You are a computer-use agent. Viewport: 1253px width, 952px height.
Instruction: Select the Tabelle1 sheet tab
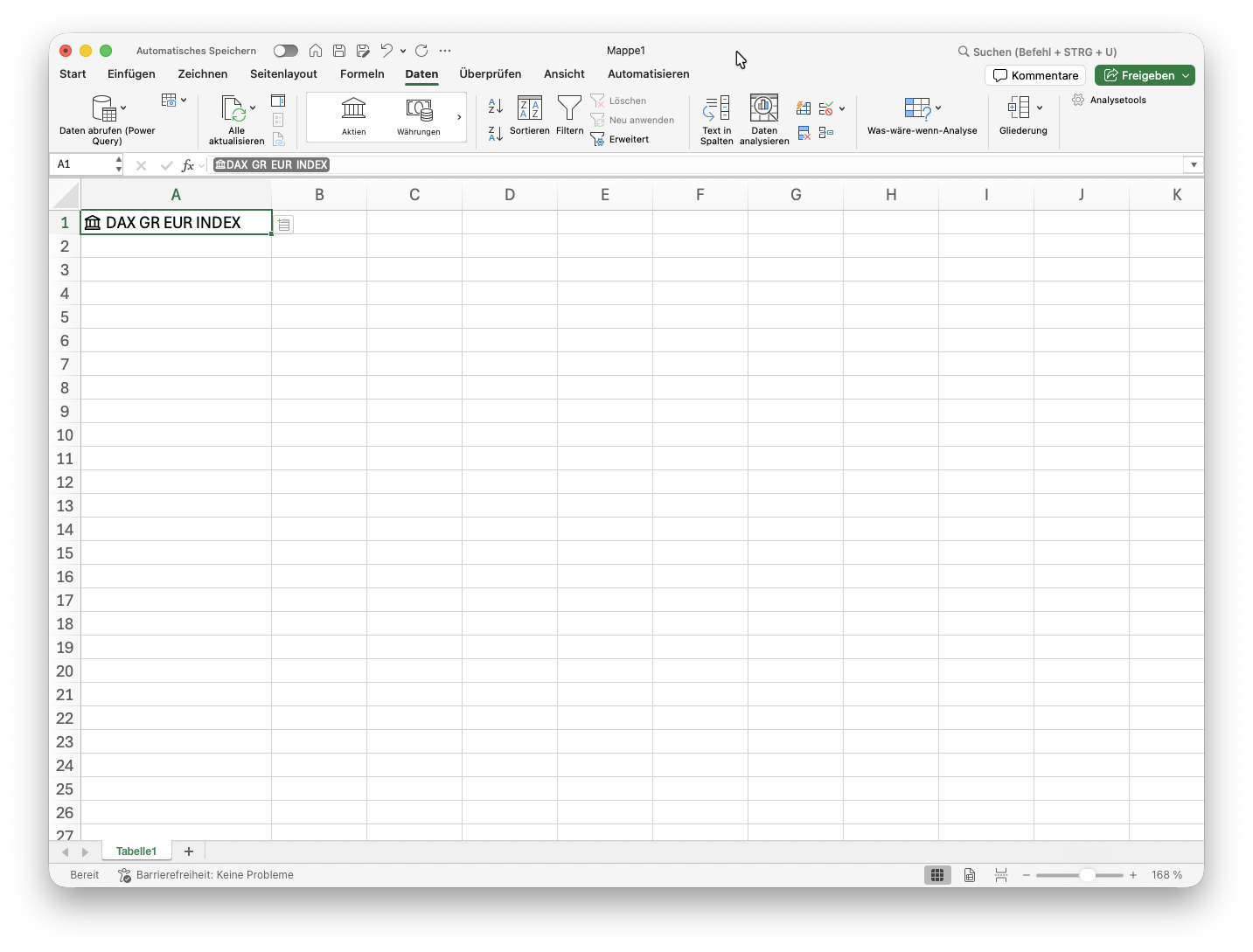click(136, 851)
